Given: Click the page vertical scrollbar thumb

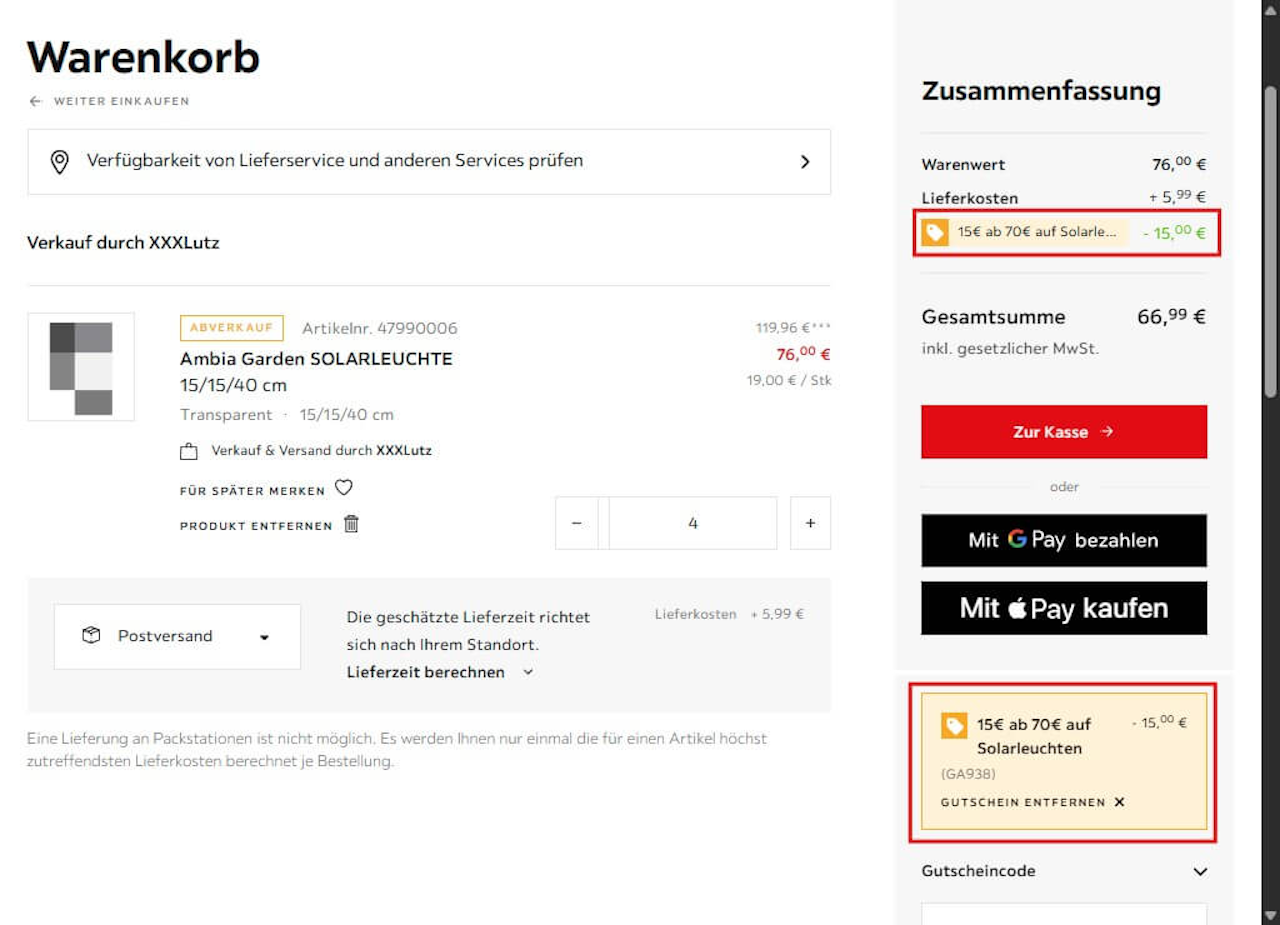Looking at the screenshot, I should click(1271, 240).
